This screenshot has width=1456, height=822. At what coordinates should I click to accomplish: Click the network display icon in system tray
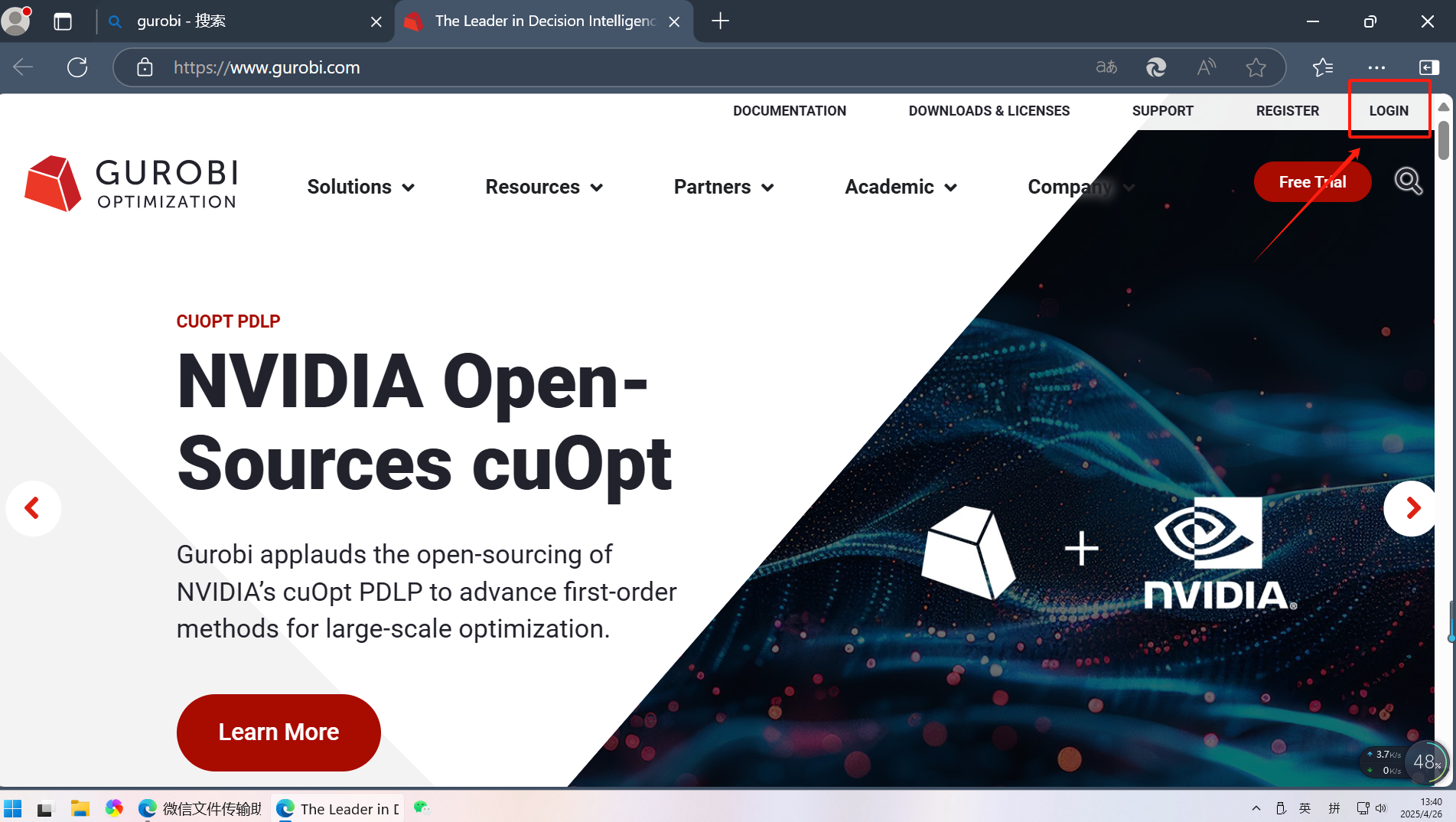coord(1363,808)
